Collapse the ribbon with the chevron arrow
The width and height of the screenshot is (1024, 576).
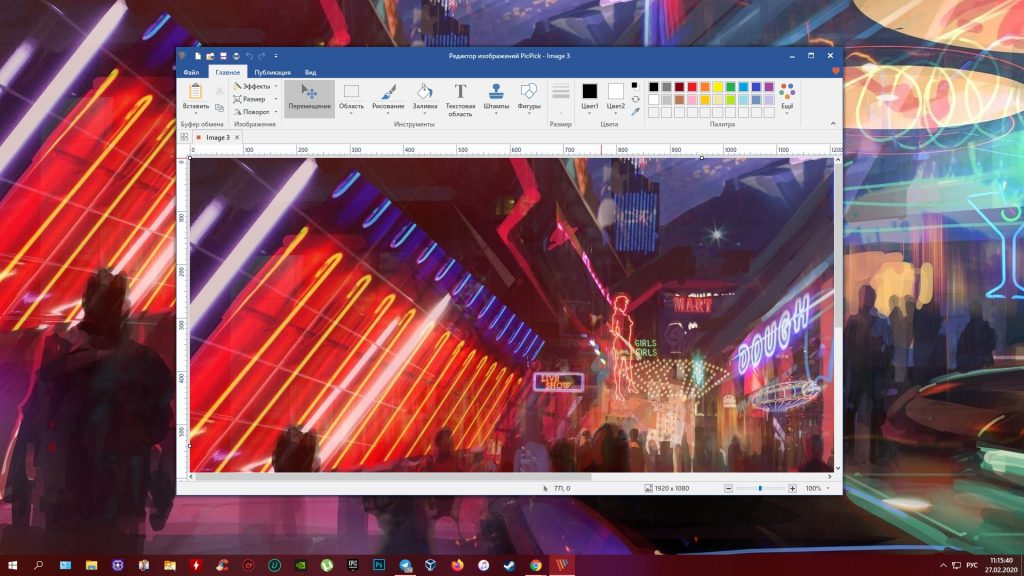click(x=833, y=123)
